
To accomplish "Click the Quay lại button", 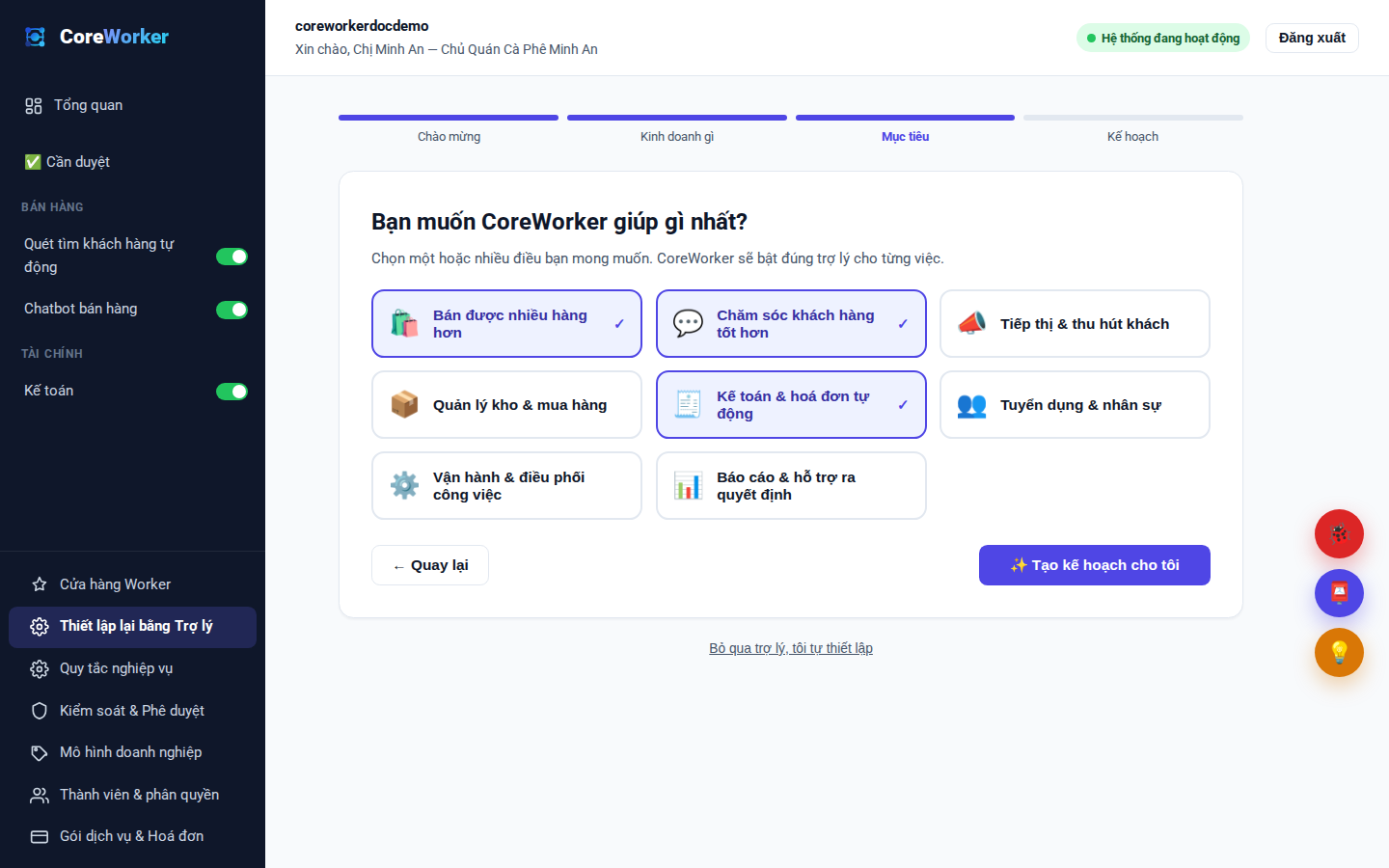I will [x=430, y=565].
